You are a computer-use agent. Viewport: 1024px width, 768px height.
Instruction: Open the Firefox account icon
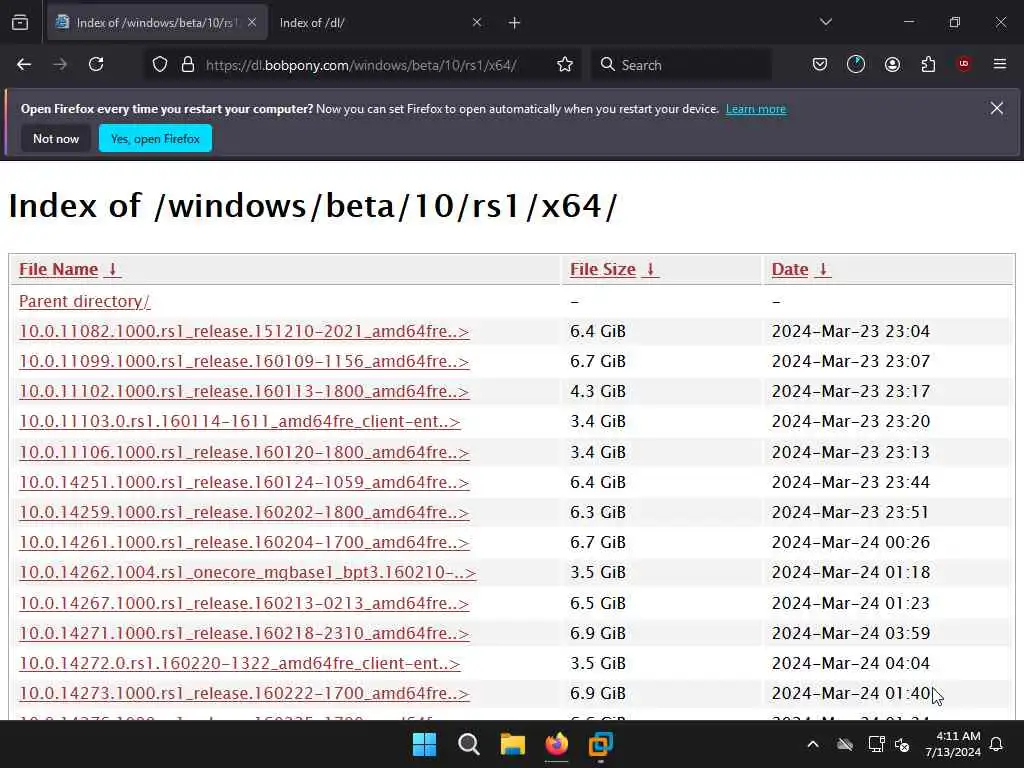click(892, 65)
